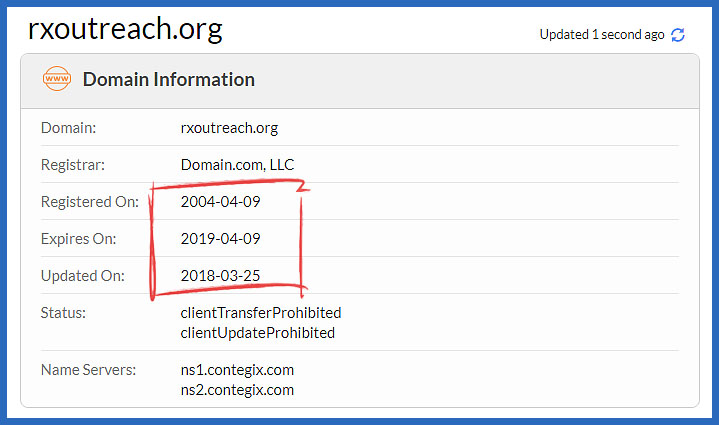Click the Updated On label

[83, 276]
